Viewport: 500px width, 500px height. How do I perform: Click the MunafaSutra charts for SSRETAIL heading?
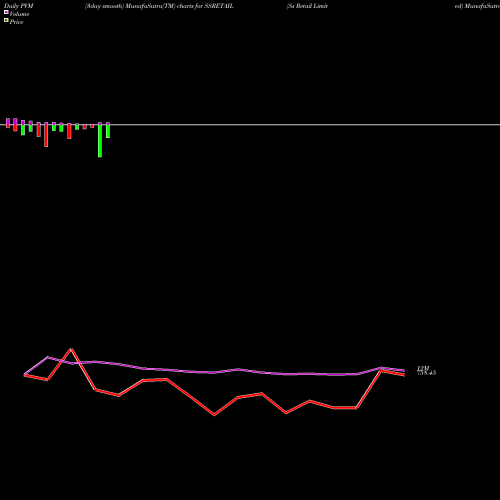click(159, 6)
